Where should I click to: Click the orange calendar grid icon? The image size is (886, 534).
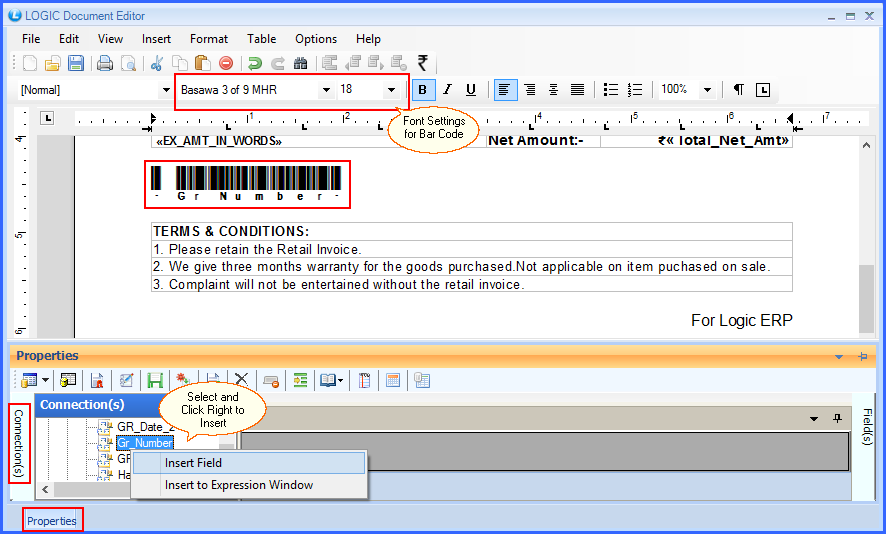393,381
